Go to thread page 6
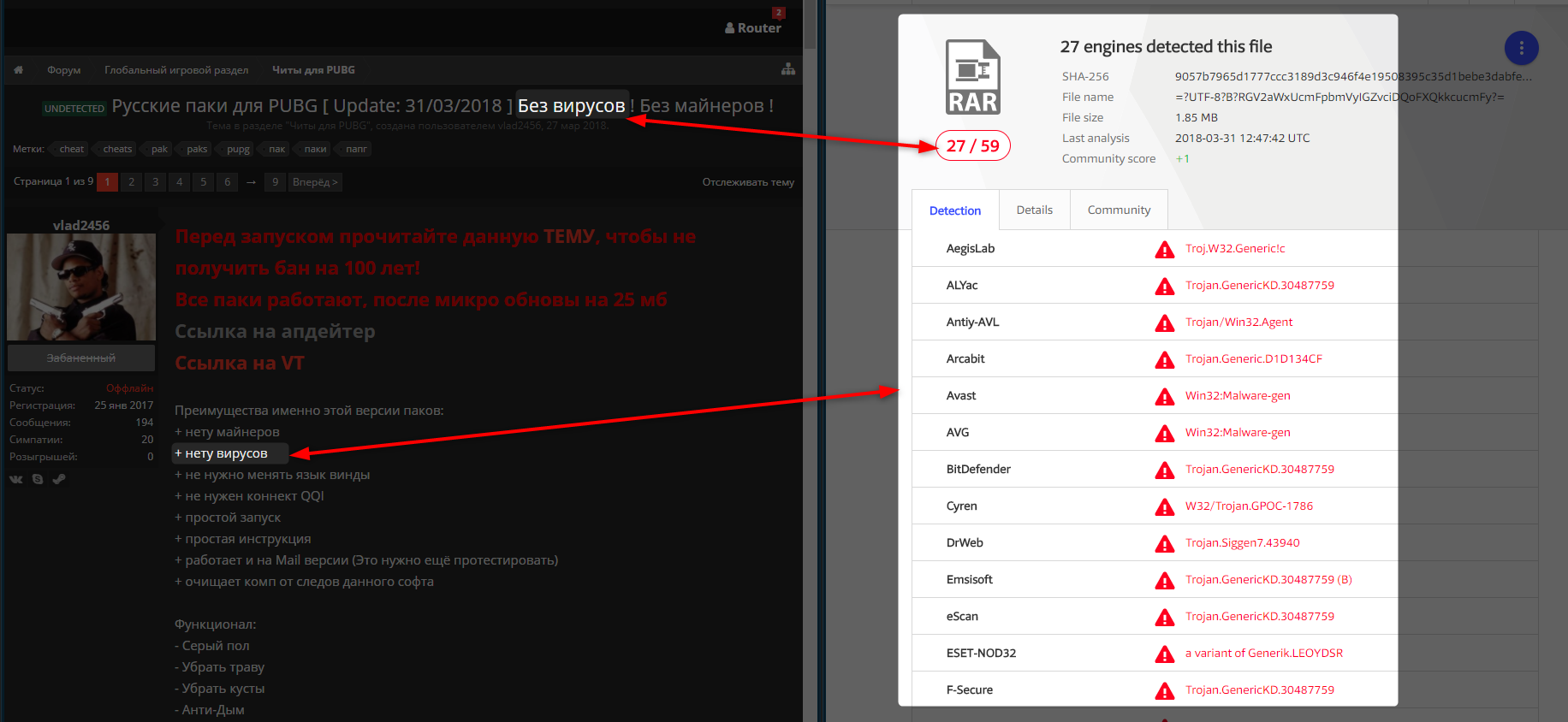The height and width of the screenshot is (722, 1568). coord(227,182)
